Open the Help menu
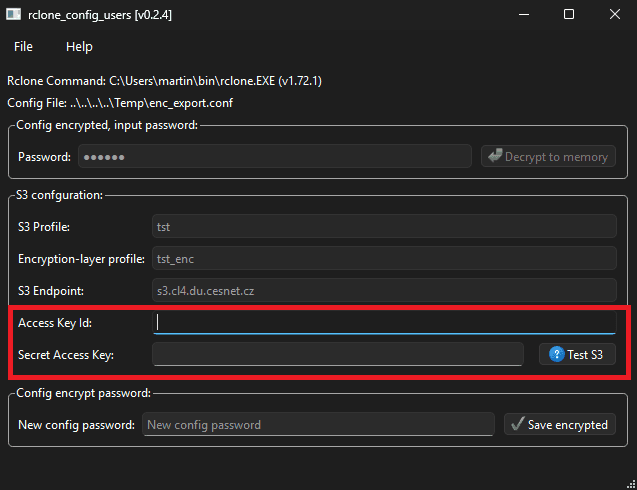 pos(79,47)
